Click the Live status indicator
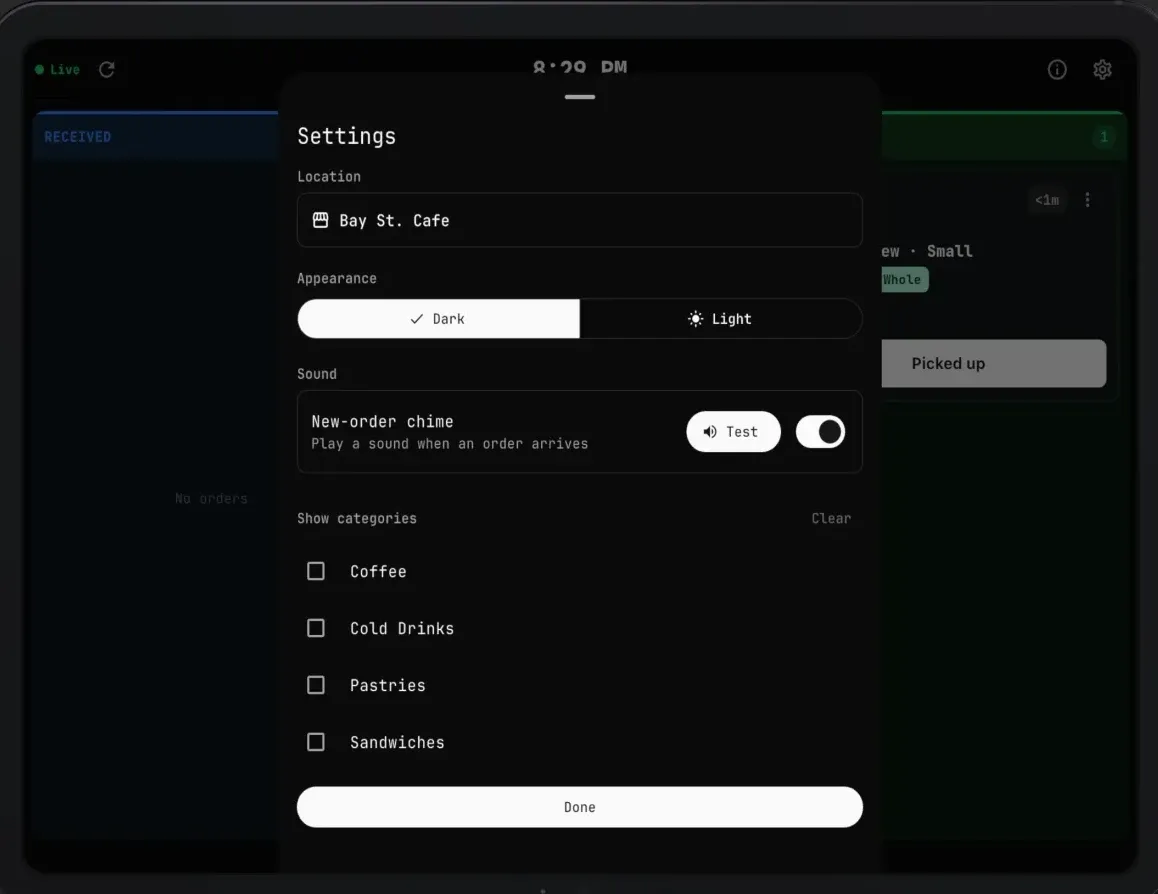Image resolution: width=1158 pixels, height=894 pixels. coord(58,69)
